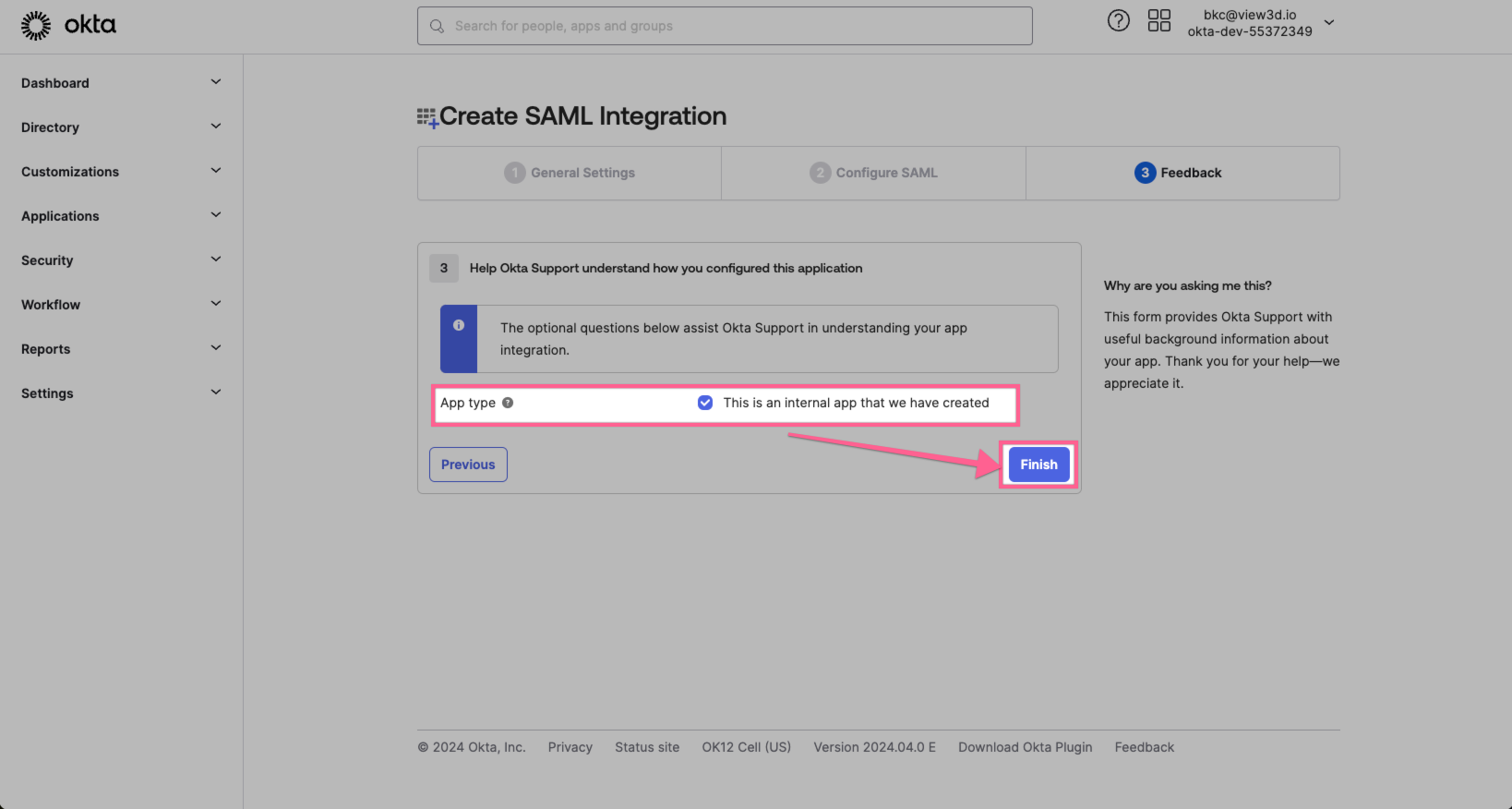The height and width of the screenshot is (809, 1512).
Task: Expand the Settings menu chevron
Action: (x=216, y=392)
